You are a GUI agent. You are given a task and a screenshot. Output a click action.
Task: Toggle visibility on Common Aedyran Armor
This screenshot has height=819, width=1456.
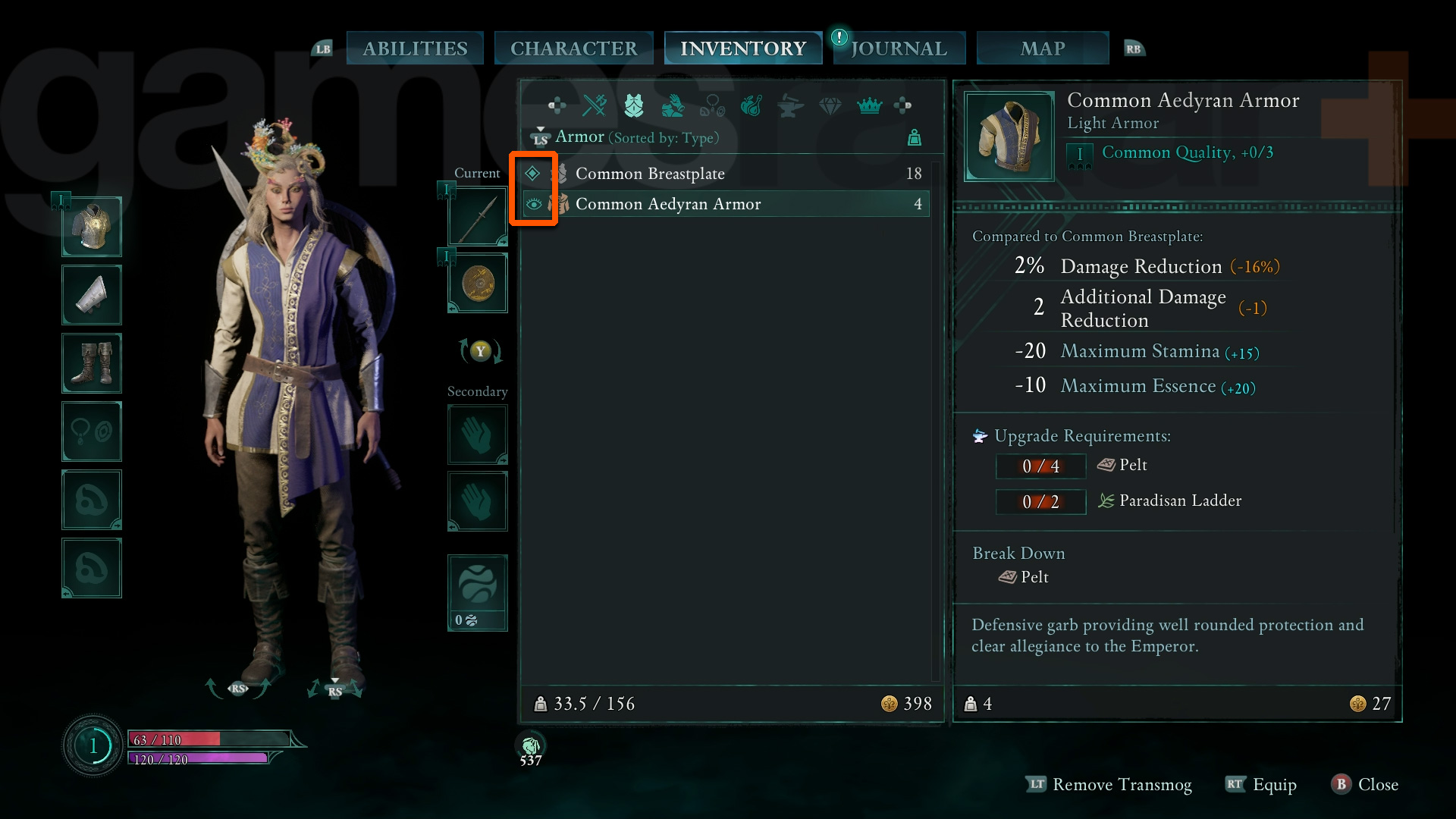coord(534,204)
